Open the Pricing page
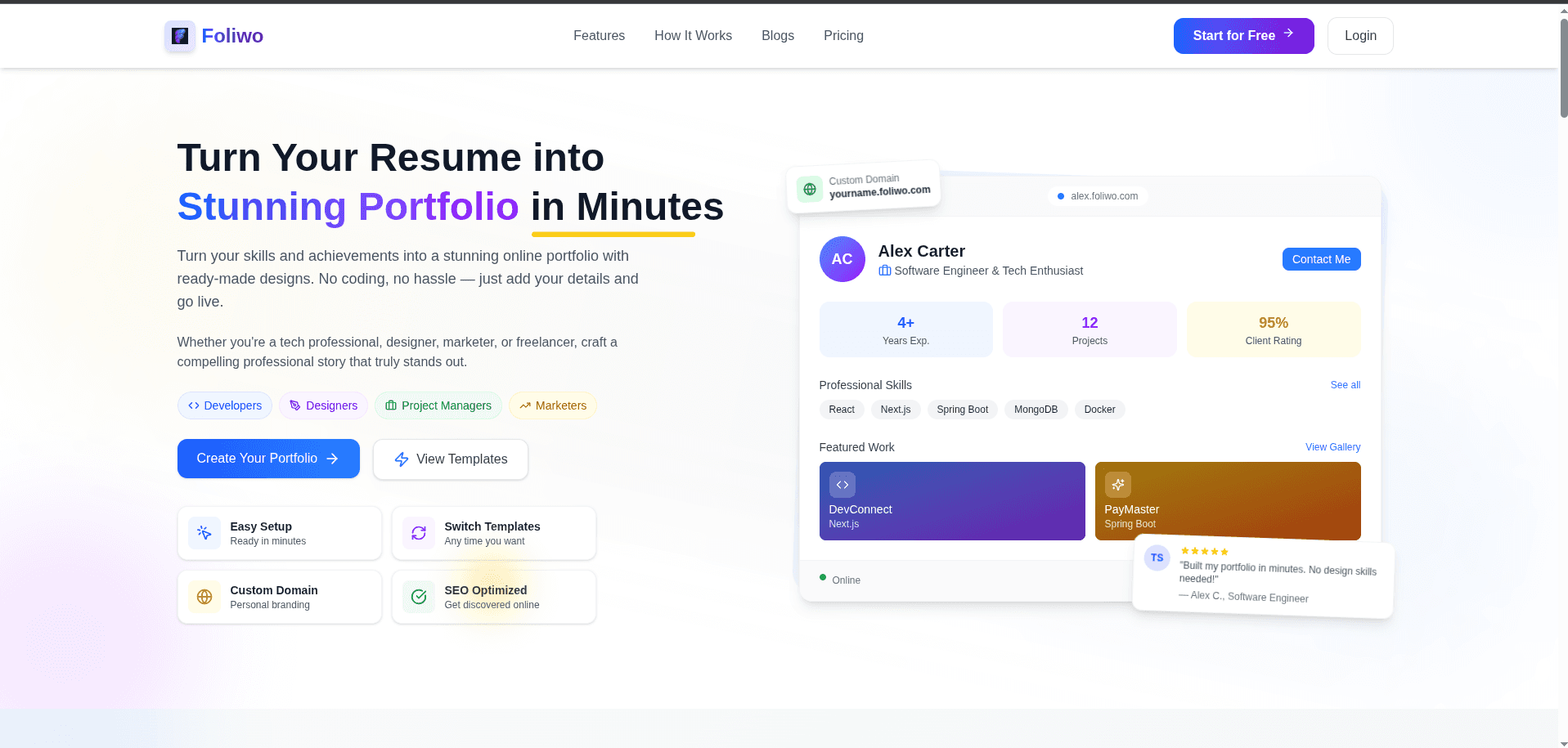The width and height of the screenshot is (1568, 748). (843, 36)
